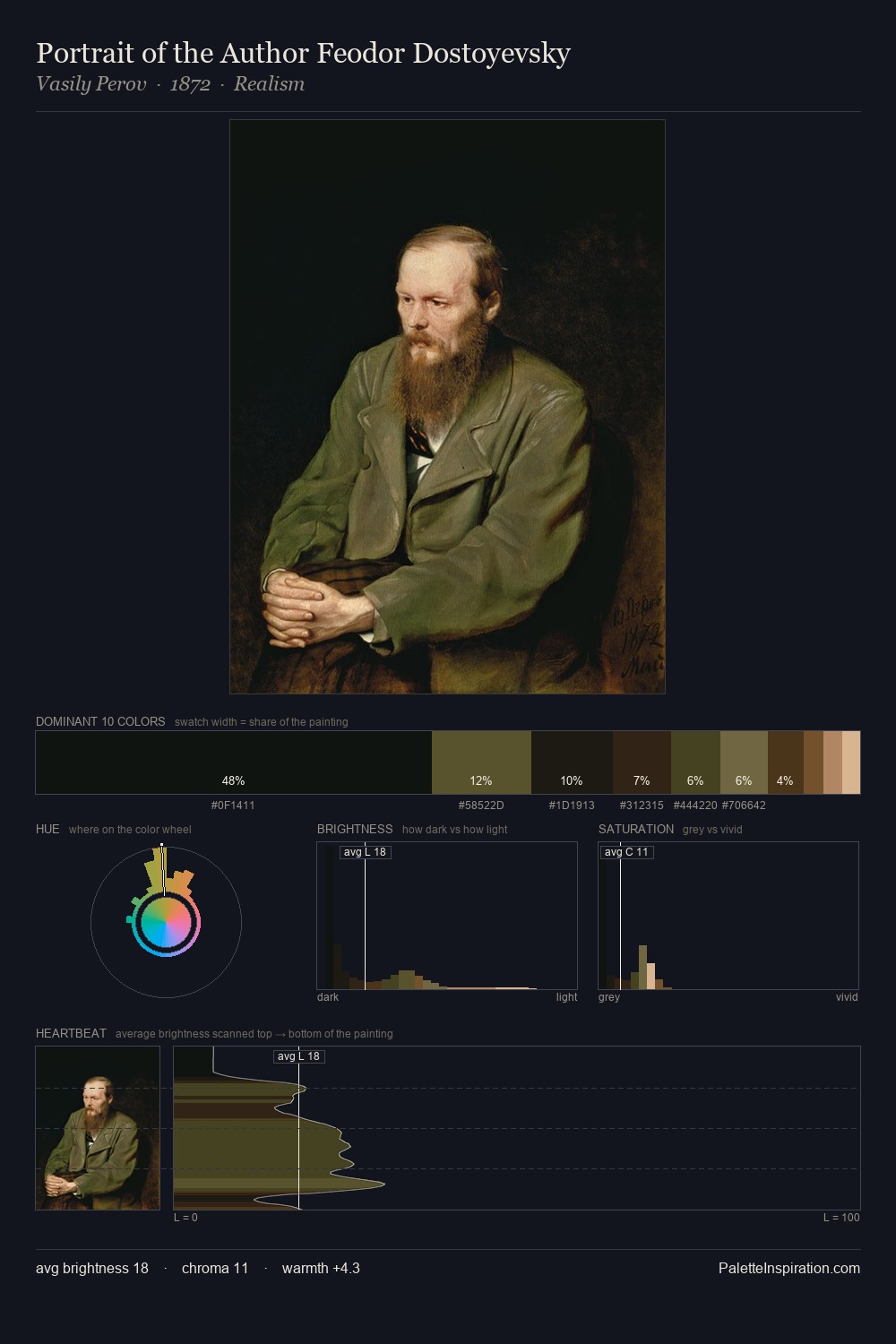The width and height of the screenshot is (896, 1344).
Task: Click the "grey" axis label
Action: pos(609,997)
